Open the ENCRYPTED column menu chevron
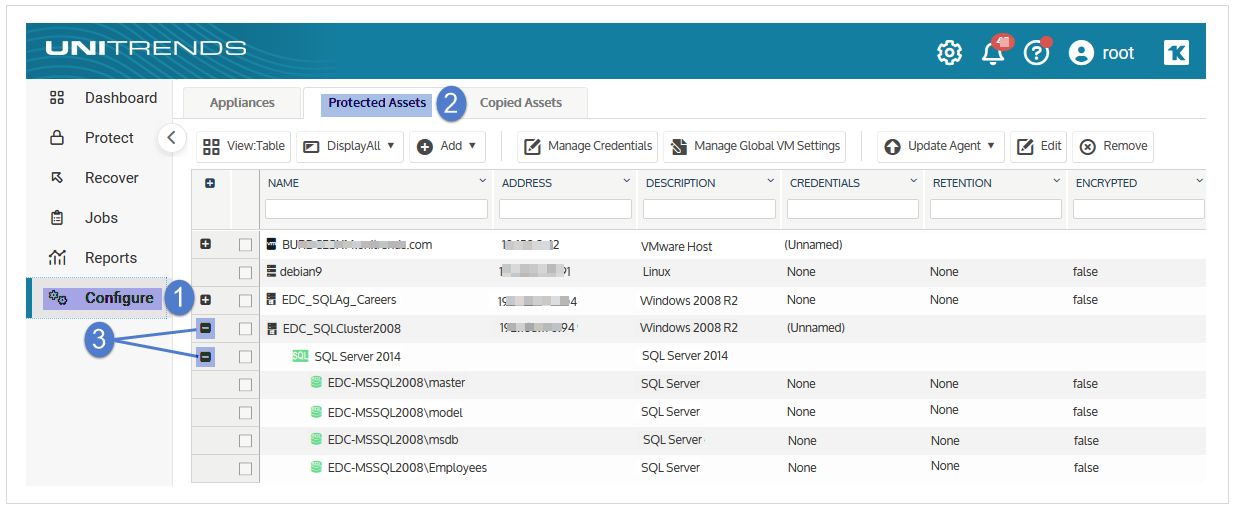The height and width of the screenshot is (521, 1249). (x=1199, y=181)
